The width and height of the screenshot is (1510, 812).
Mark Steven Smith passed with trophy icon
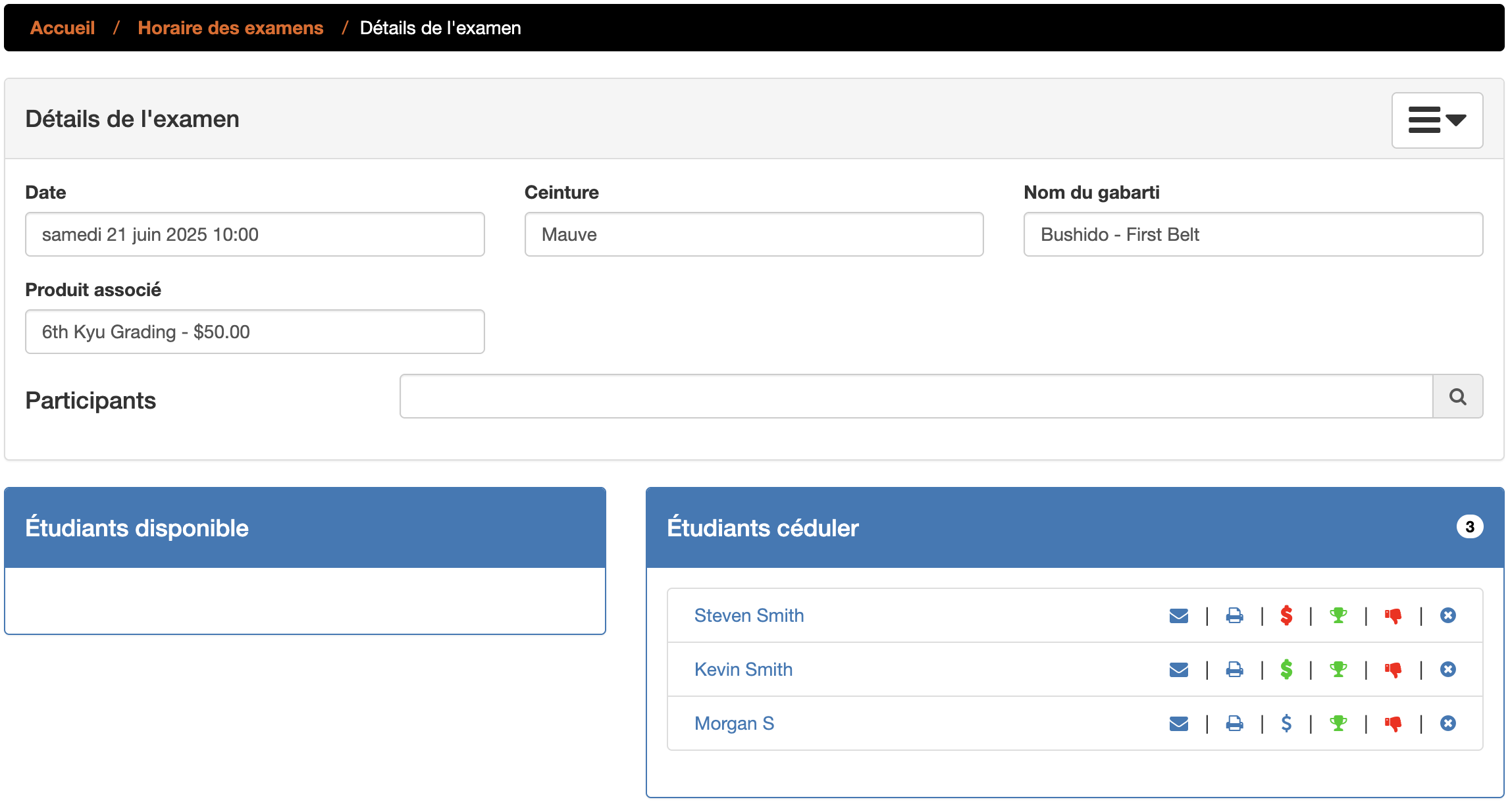point(1338,615)
